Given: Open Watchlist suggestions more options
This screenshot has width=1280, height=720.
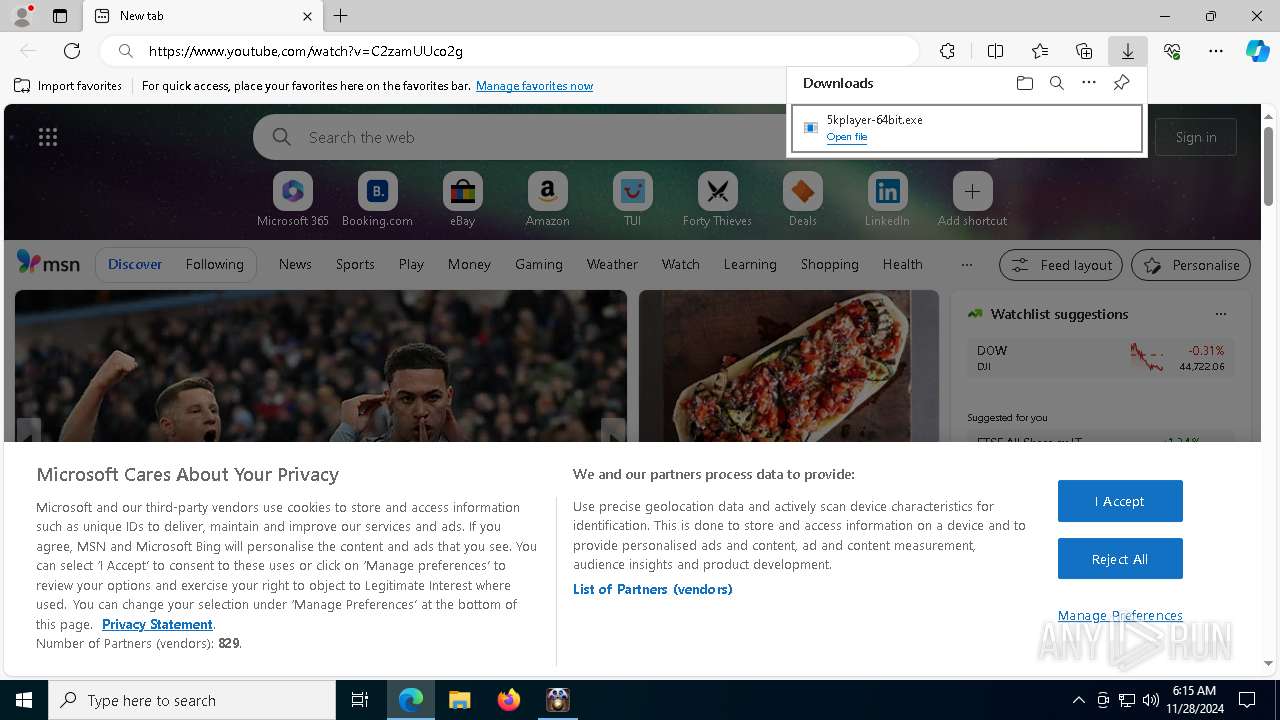Looking at the screenshot, I should (x=1221, y=314).
